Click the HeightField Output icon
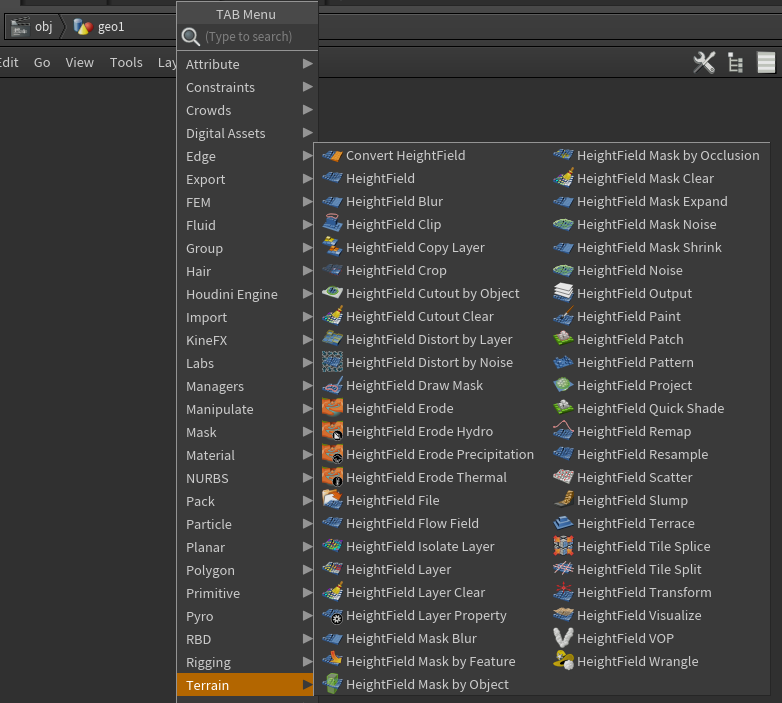The width and height of the screenshot is (782, 703). [x=564, y=293]
